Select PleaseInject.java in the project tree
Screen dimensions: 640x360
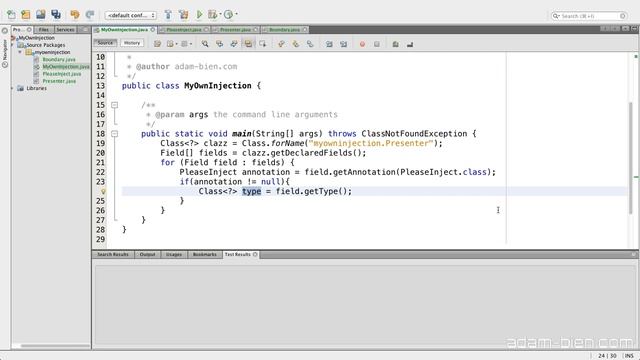[62, 74]
